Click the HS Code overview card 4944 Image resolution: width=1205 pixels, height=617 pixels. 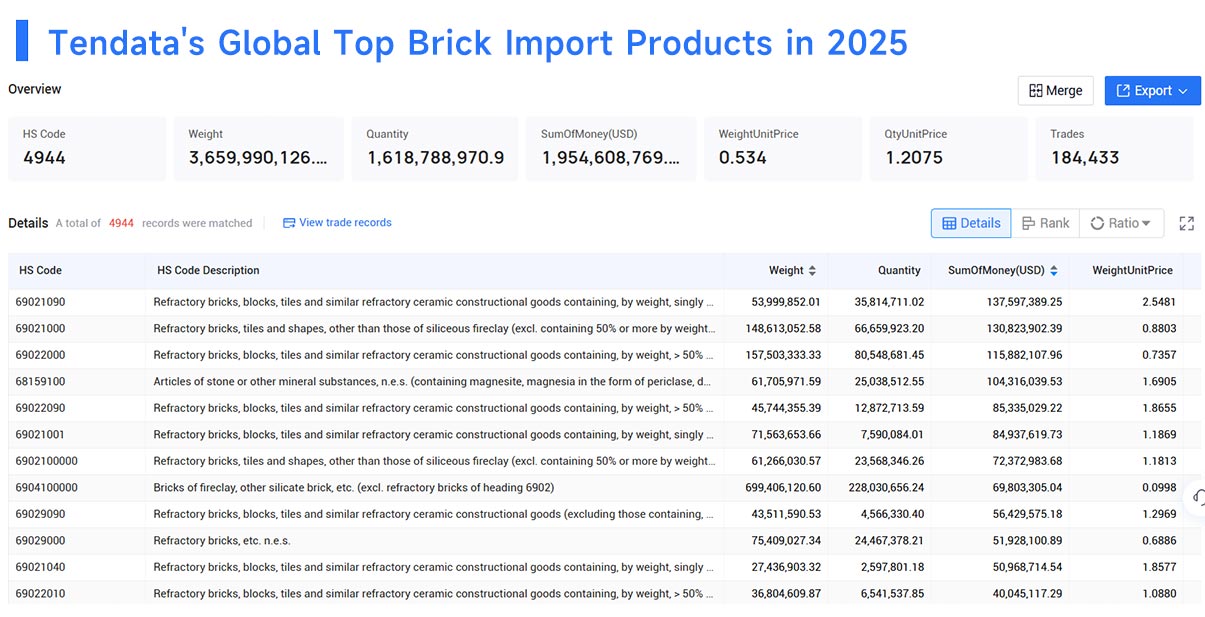87,149
